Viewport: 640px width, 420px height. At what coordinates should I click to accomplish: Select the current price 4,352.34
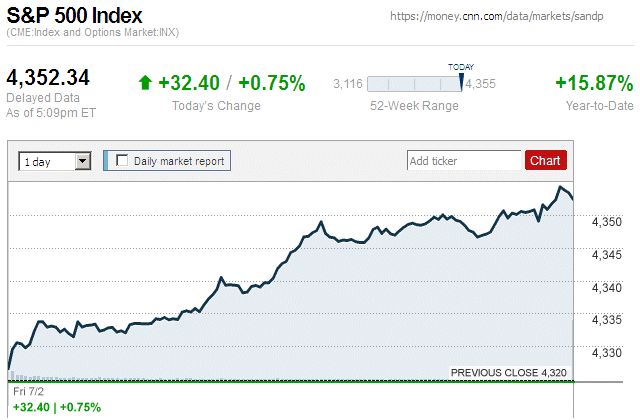pos(48,78)
